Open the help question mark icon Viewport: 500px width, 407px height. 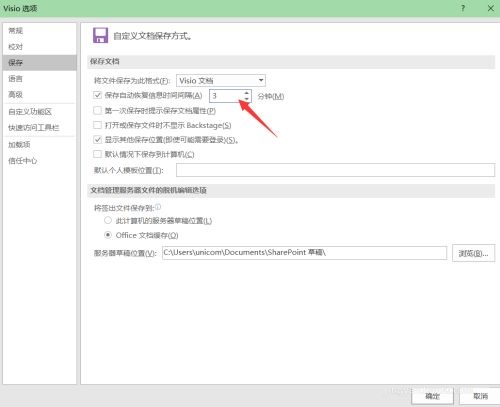[463, 8]
